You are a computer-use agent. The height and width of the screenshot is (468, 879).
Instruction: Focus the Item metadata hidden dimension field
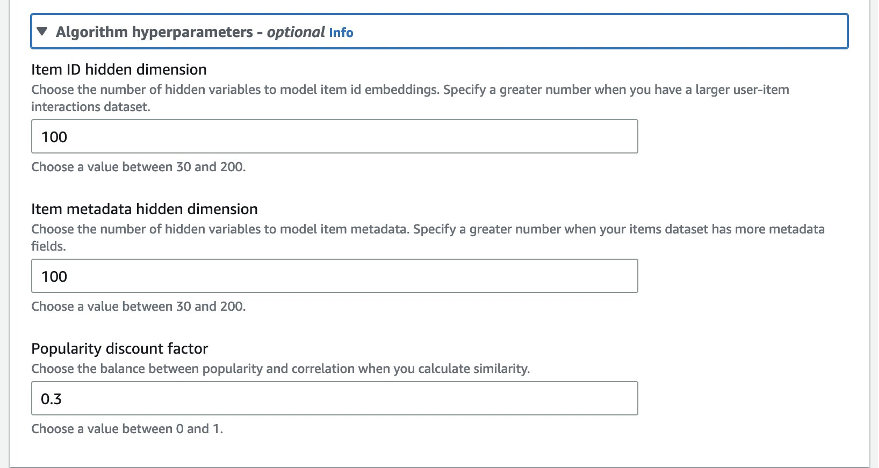(x=334, y=276)
